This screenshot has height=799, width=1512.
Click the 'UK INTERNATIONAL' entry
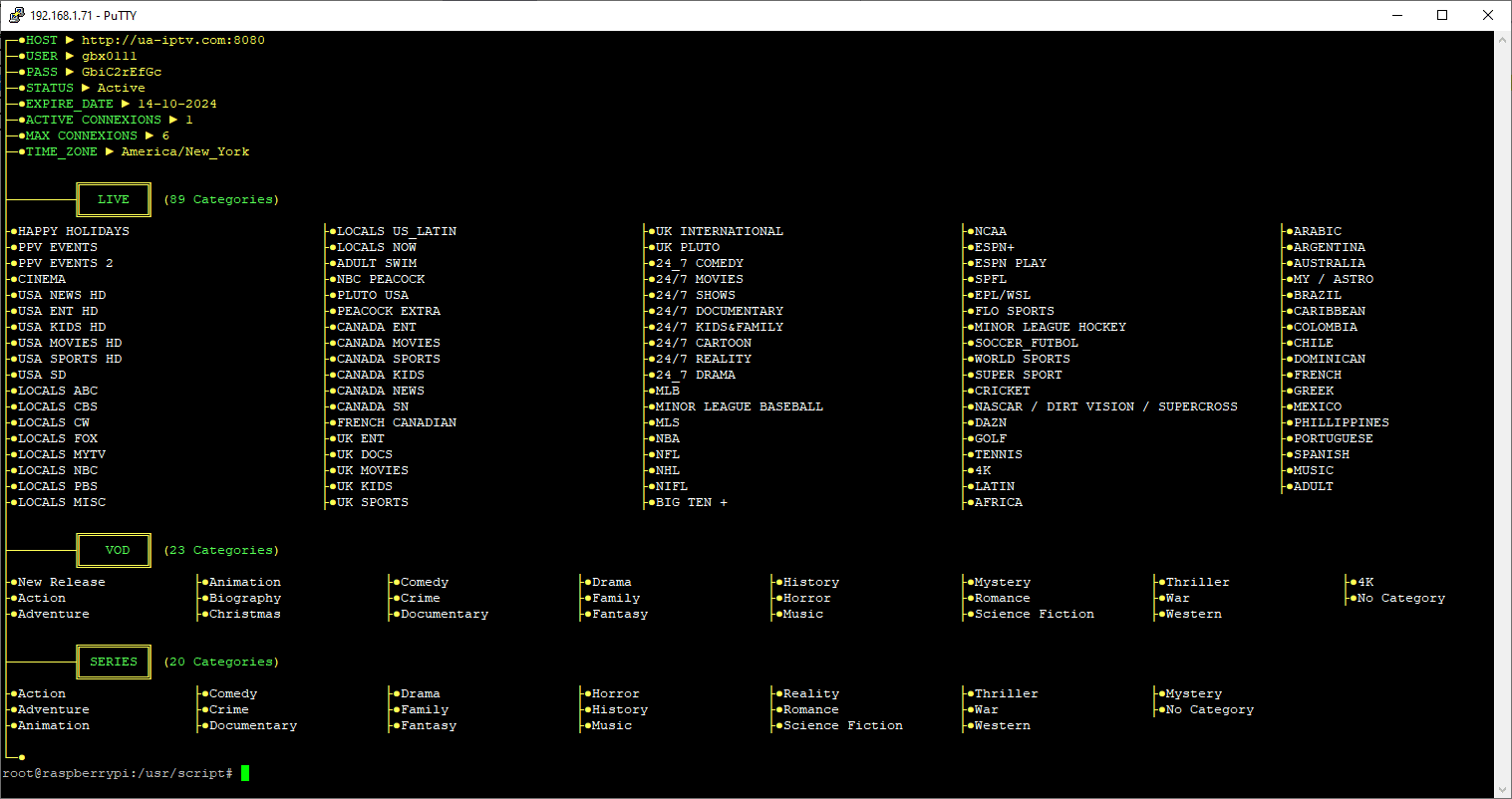tap(720, 231)
